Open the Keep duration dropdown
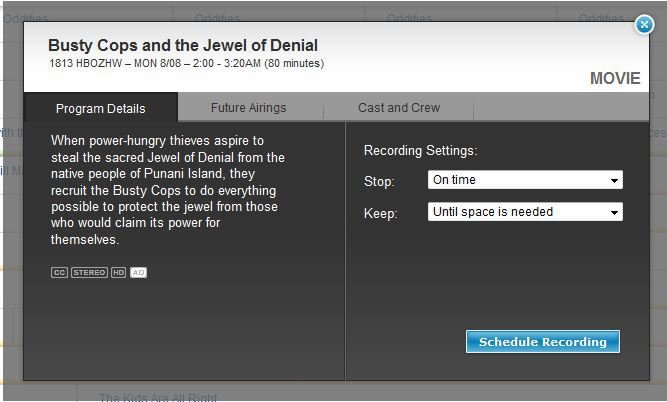This screenshot has height=402, width=667. point(525,211)
